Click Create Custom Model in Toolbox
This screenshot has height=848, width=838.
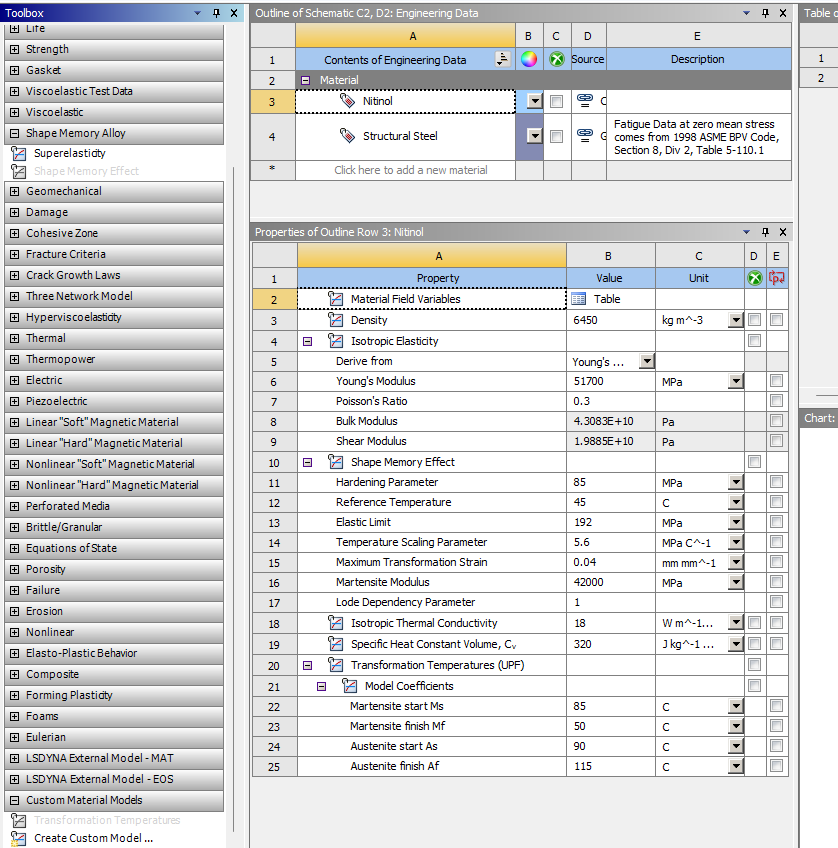pos(93,838)
